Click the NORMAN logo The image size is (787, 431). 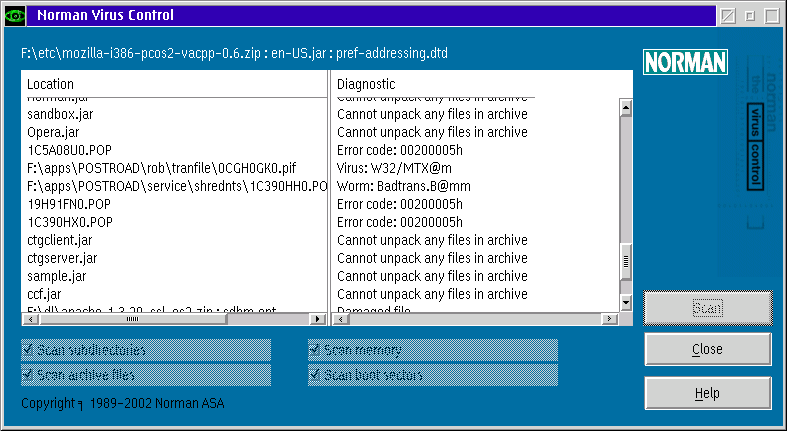coord(685,62)
